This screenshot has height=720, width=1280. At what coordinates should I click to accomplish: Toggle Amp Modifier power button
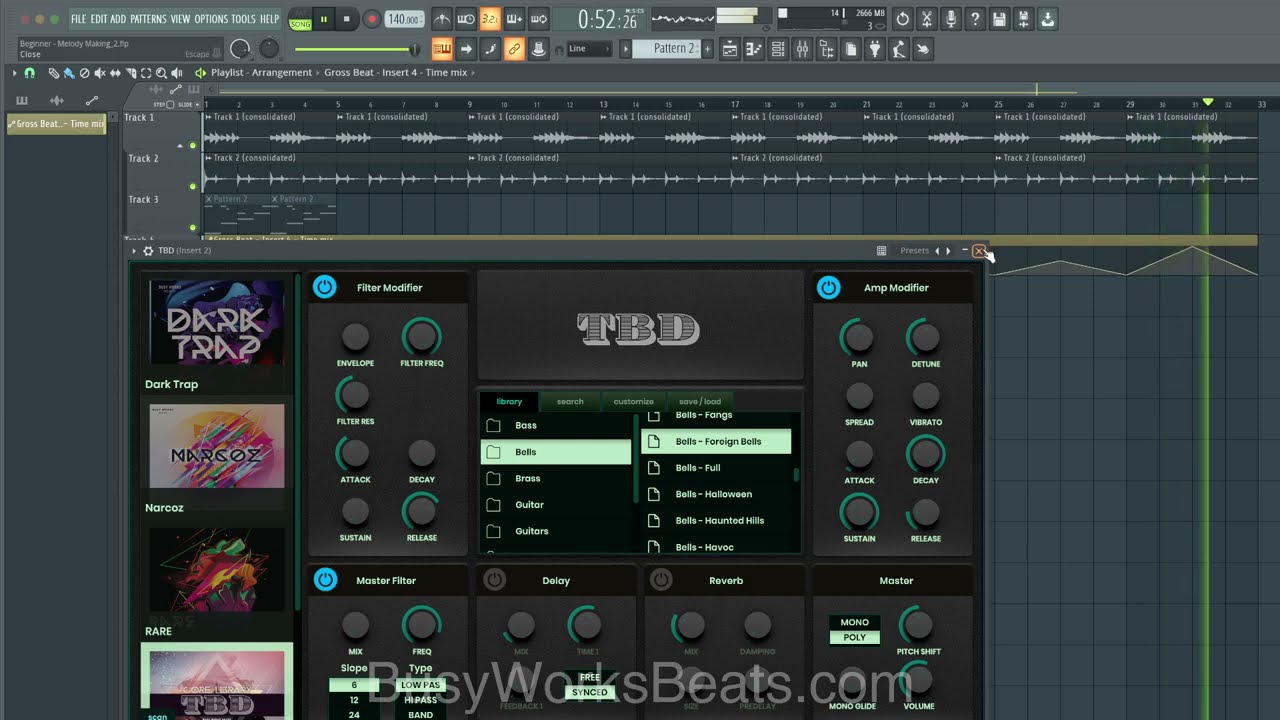828,287
